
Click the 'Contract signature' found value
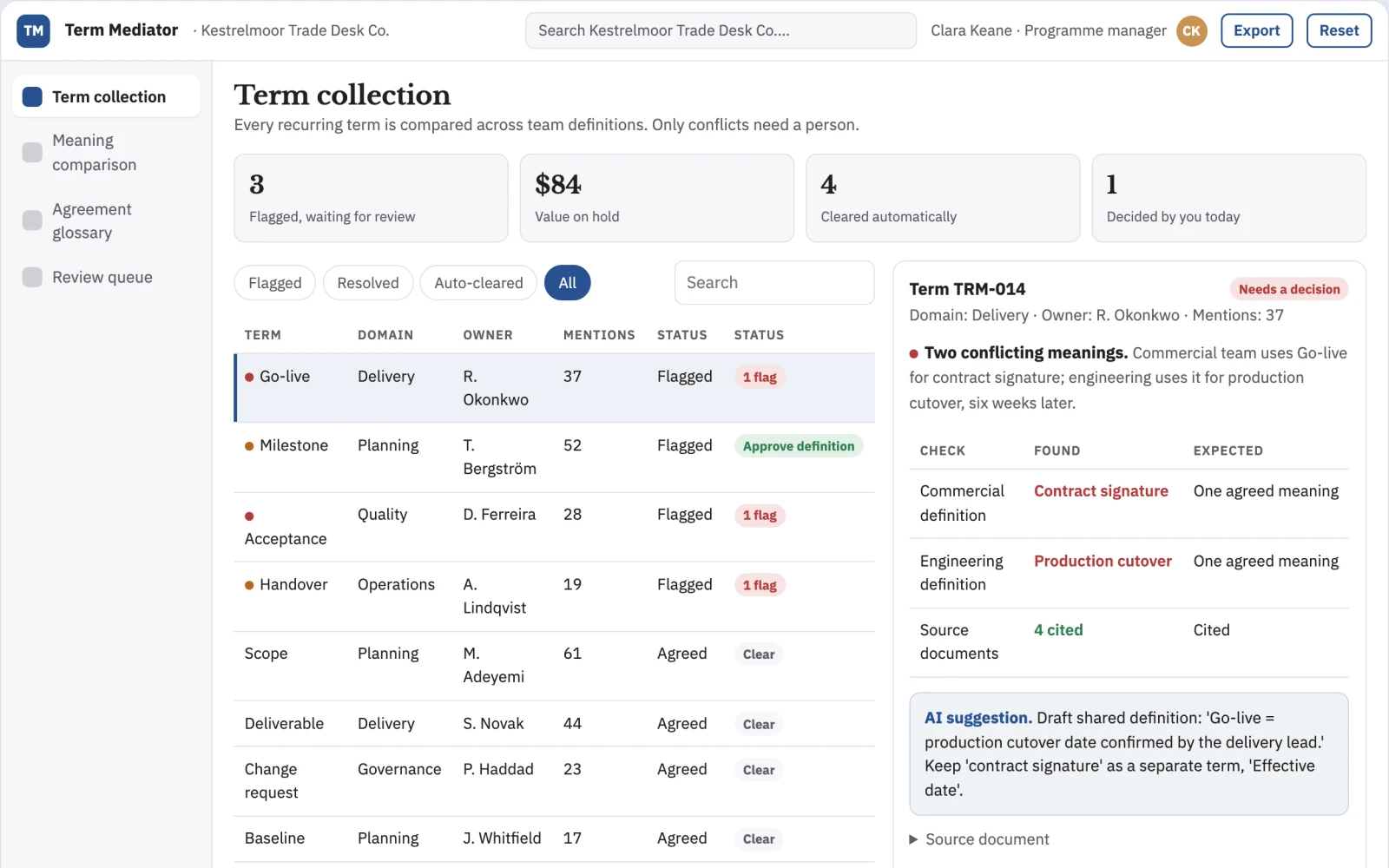coord(1101,491)
